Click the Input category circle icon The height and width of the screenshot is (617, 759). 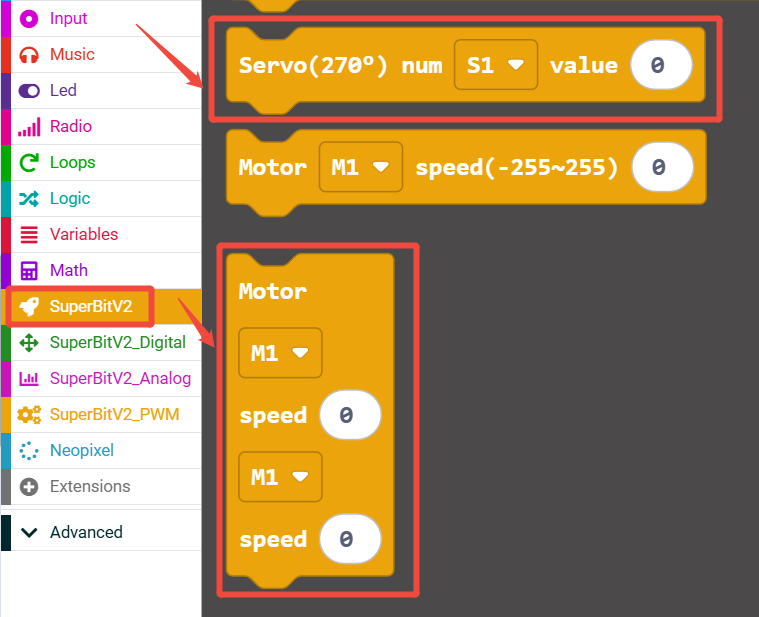[x=29, y=19]
